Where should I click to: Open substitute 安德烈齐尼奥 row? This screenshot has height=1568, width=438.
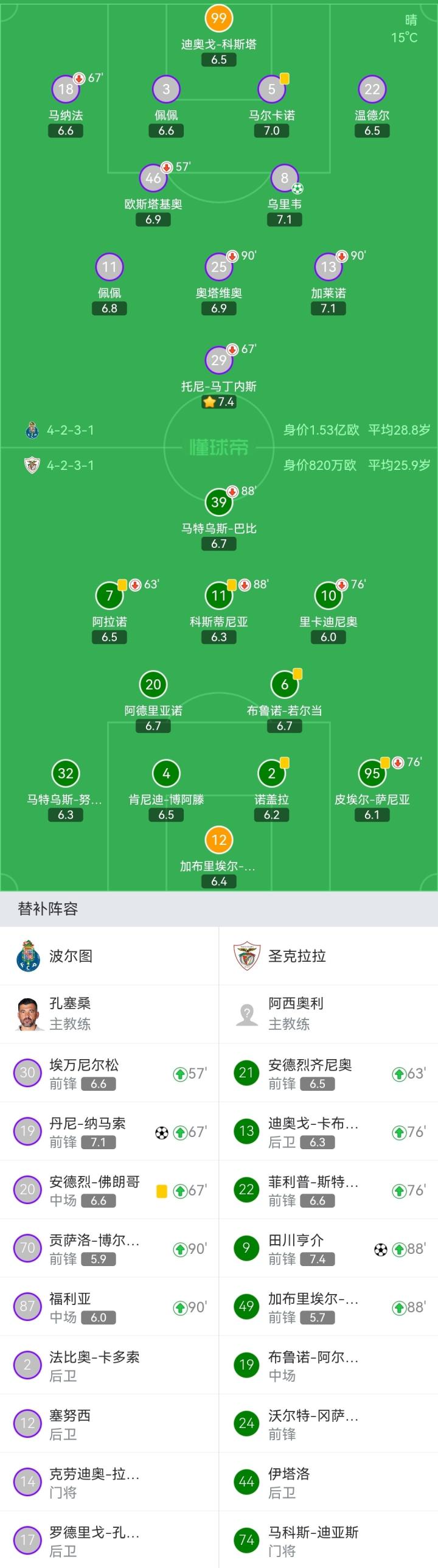[328, 1073]
